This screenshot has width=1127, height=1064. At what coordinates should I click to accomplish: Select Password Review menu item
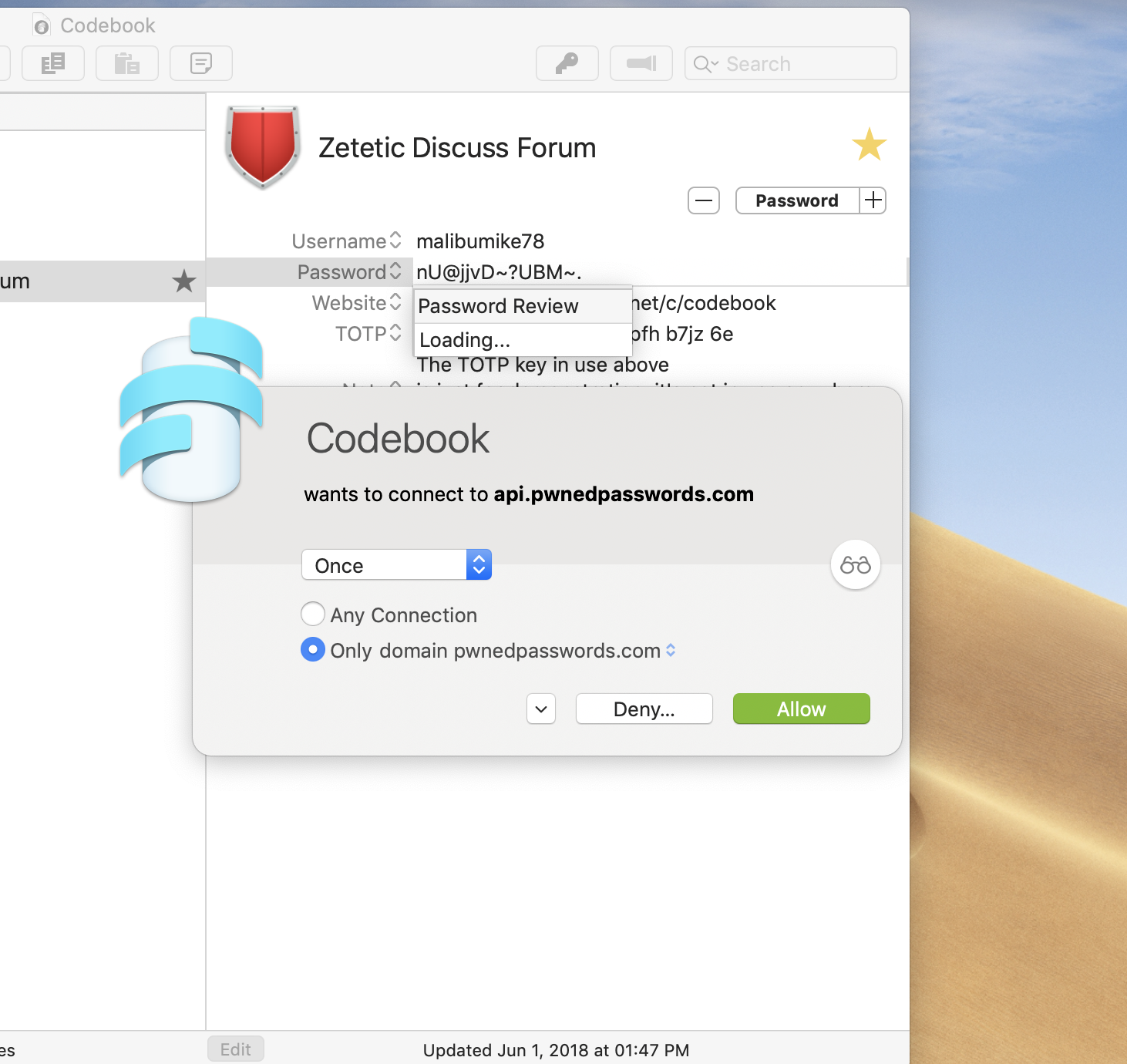523,306
